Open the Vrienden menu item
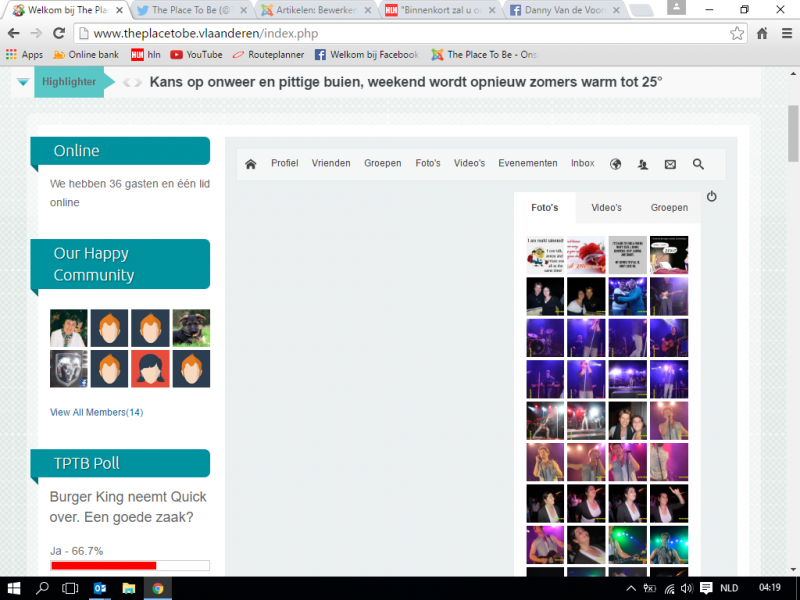The image size is (800, 600). (x=331, y=163)
